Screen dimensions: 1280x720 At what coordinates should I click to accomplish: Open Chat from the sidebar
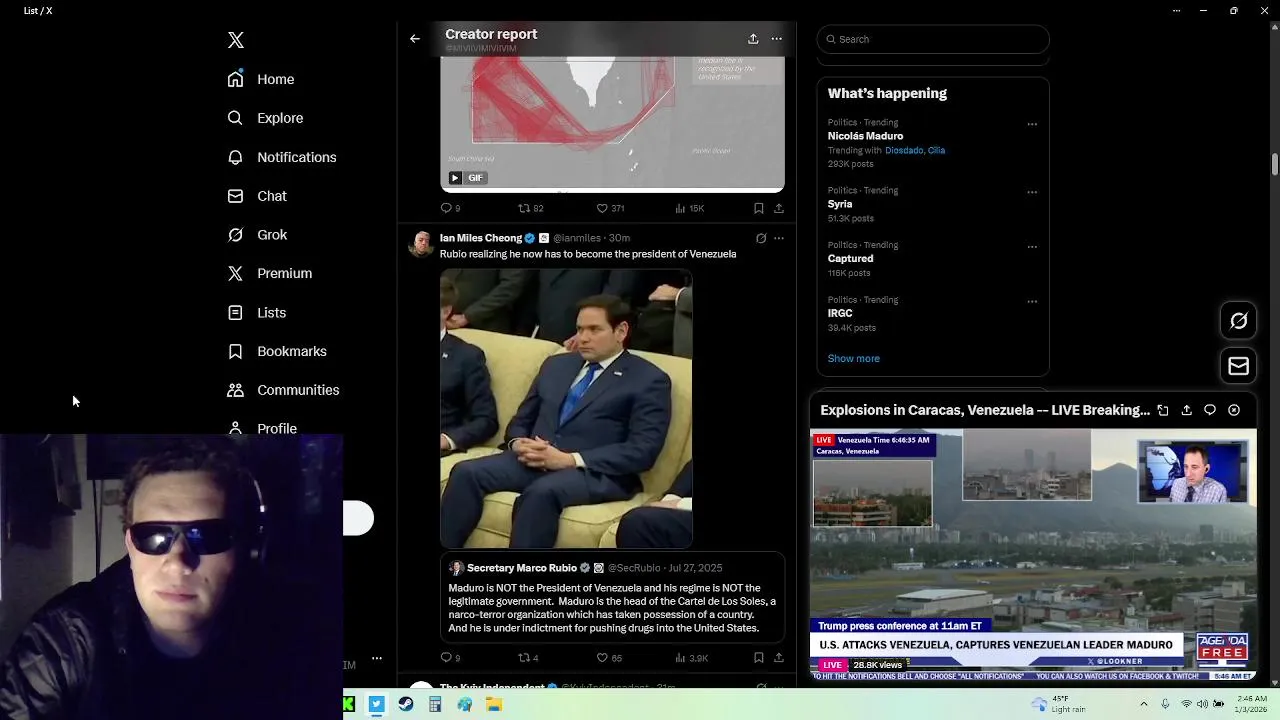click(256, 196)
